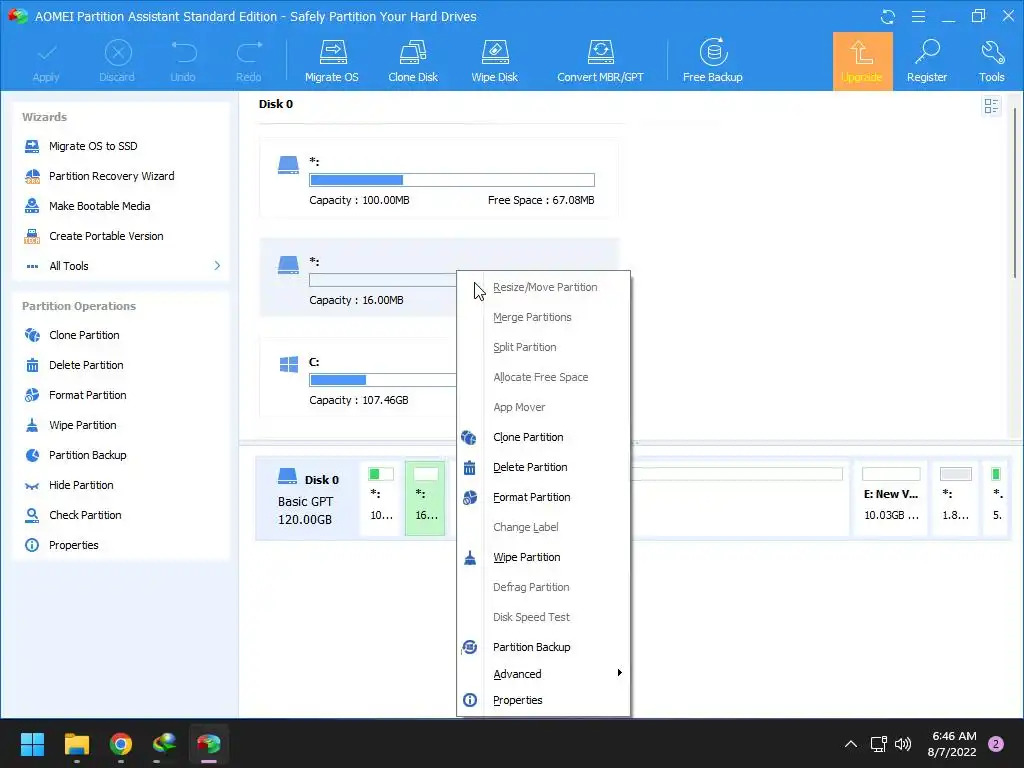Click the orange Upgrade button
Screen dimensions: 1024x768
coord(862,61)
